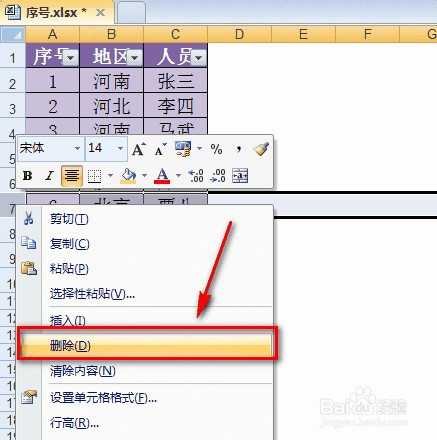Open the font name dropdown showing 宋体
437x440 pixels.
point(77,148)
